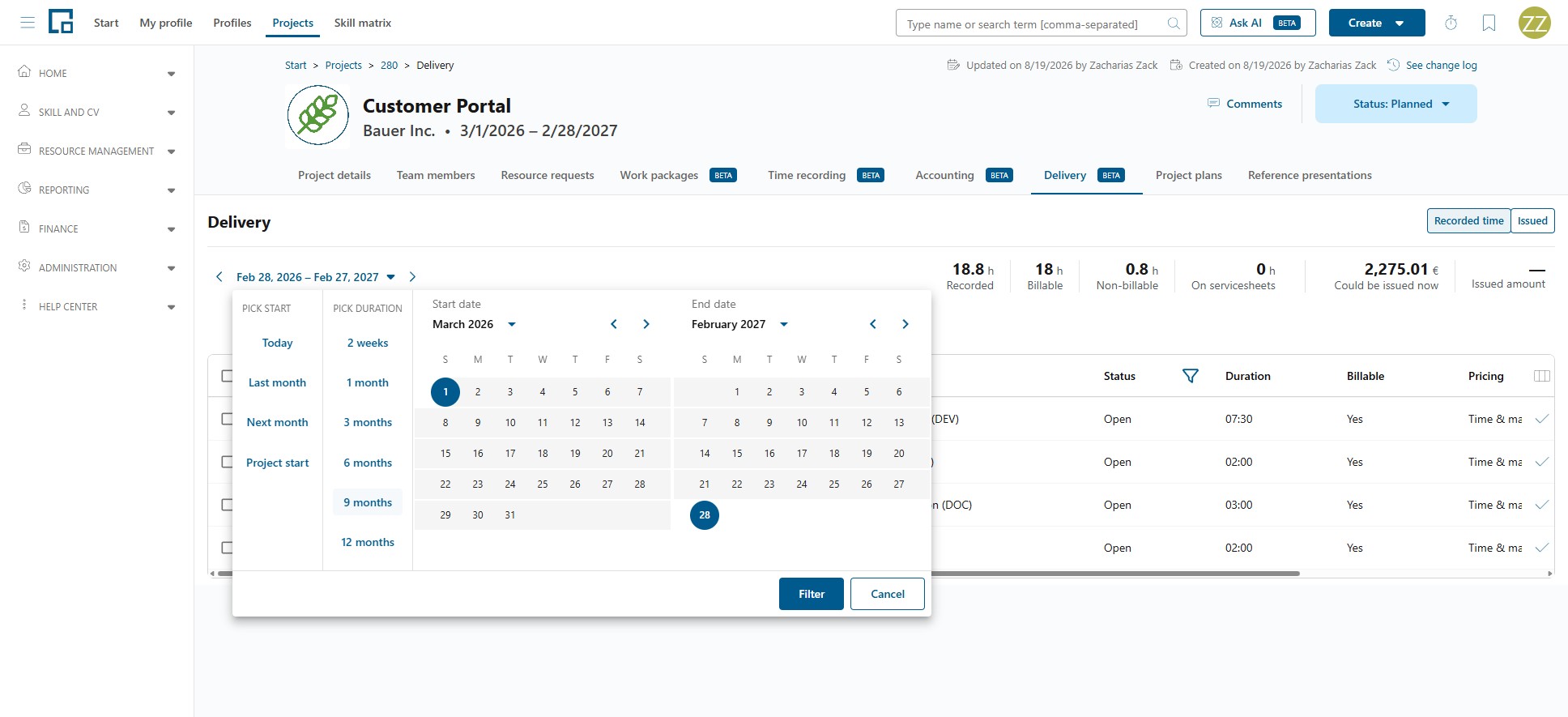
Task: Show previous month in Start date calendar
Action: [x=614, y=324]
